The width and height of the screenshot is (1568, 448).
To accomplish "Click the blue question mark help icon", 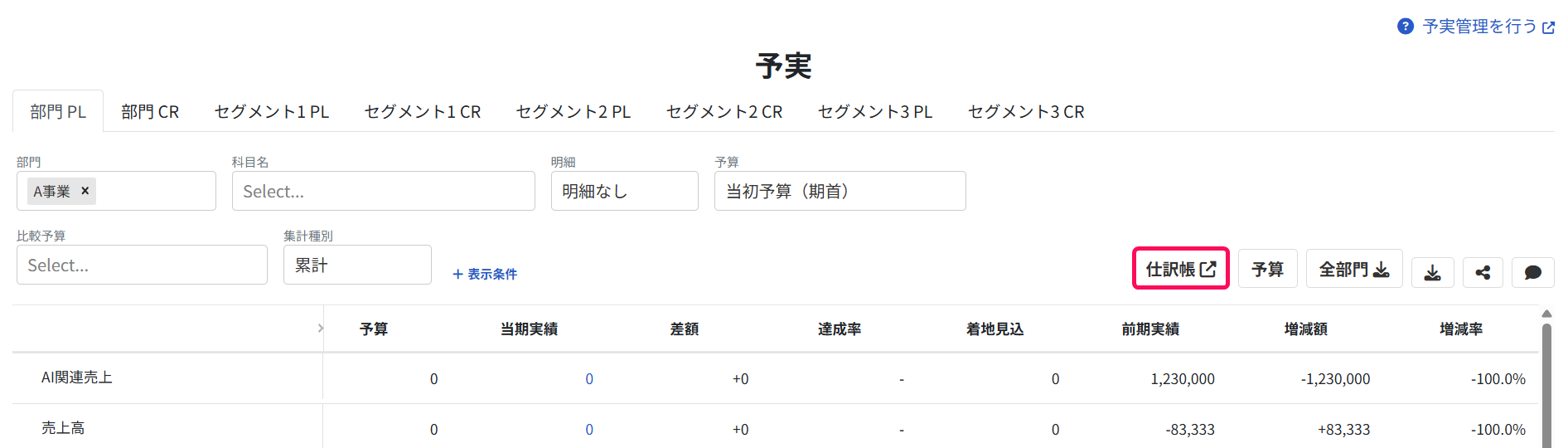I will pos(1405,27).
